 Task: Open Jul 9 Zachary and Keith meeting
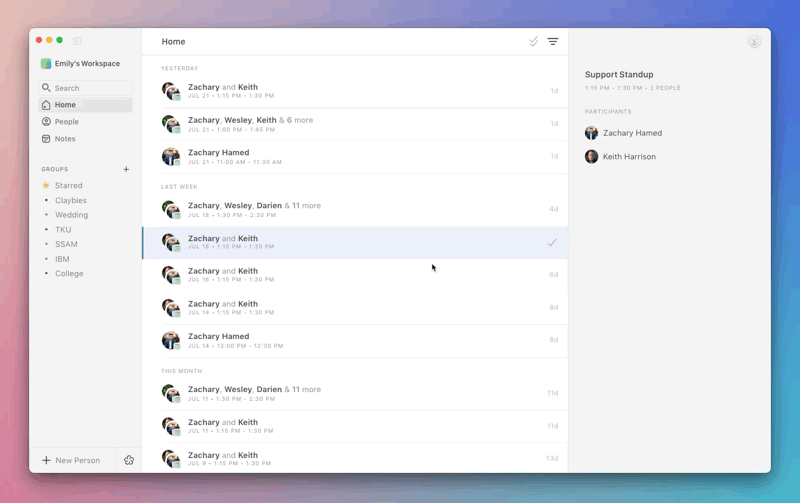[x=355, y=458]
